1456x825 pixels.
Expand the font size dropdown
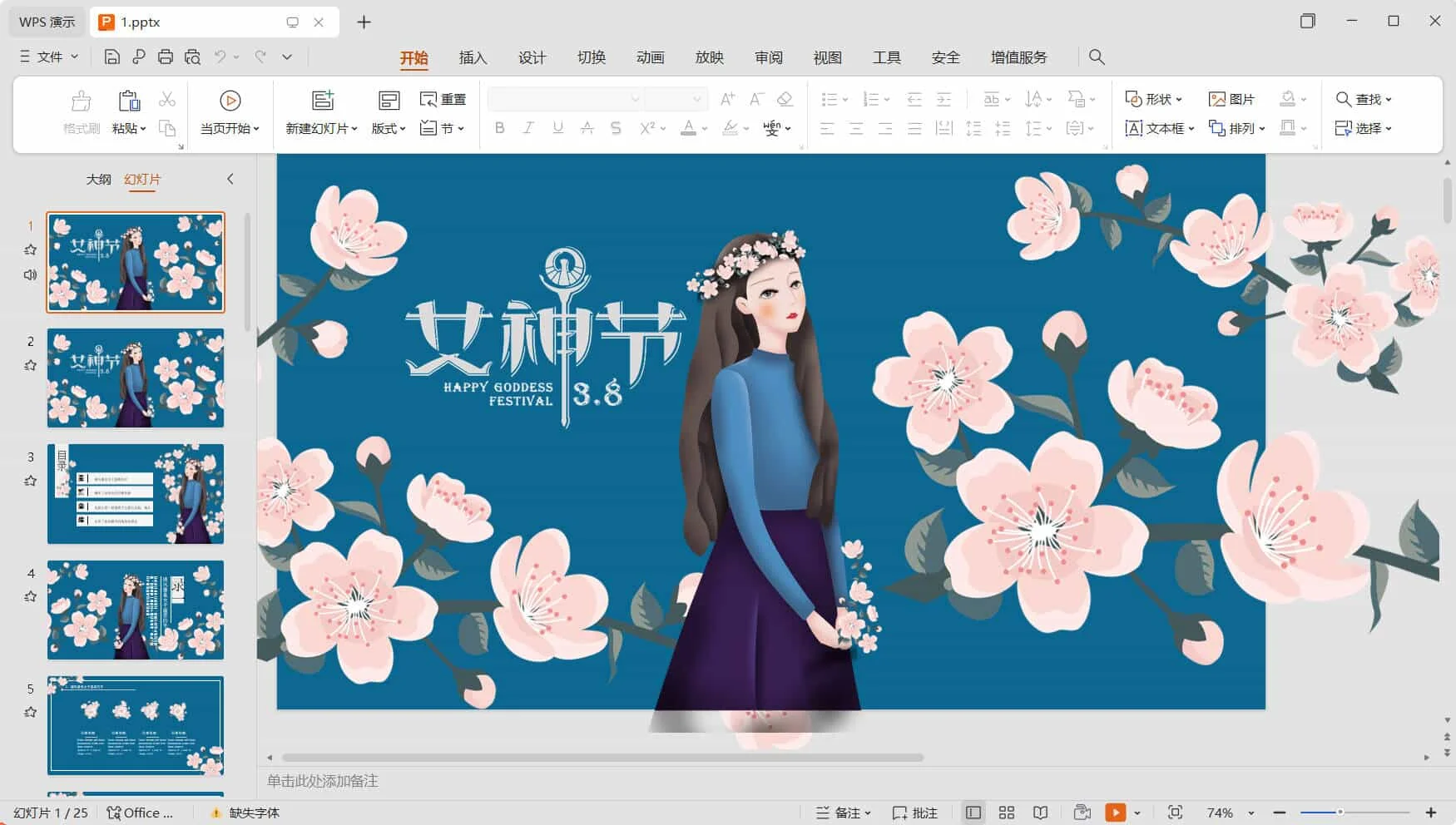tap(697, 99)
